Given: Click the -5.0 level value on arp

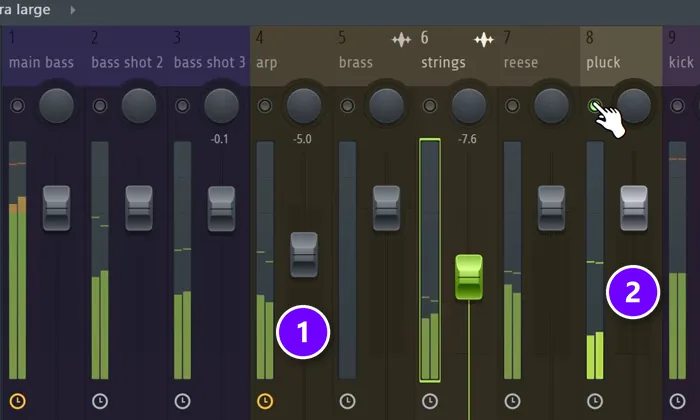Looking at the screenshot, I should coord(302,139).
